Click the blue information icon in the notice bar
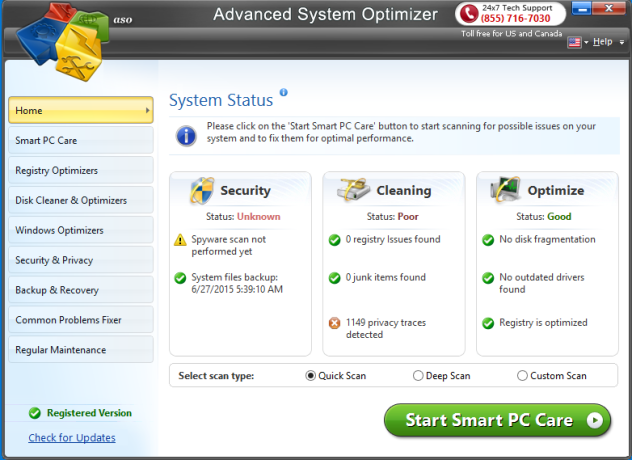The height and width of the screenshot is (460, 632). [186, 135]
